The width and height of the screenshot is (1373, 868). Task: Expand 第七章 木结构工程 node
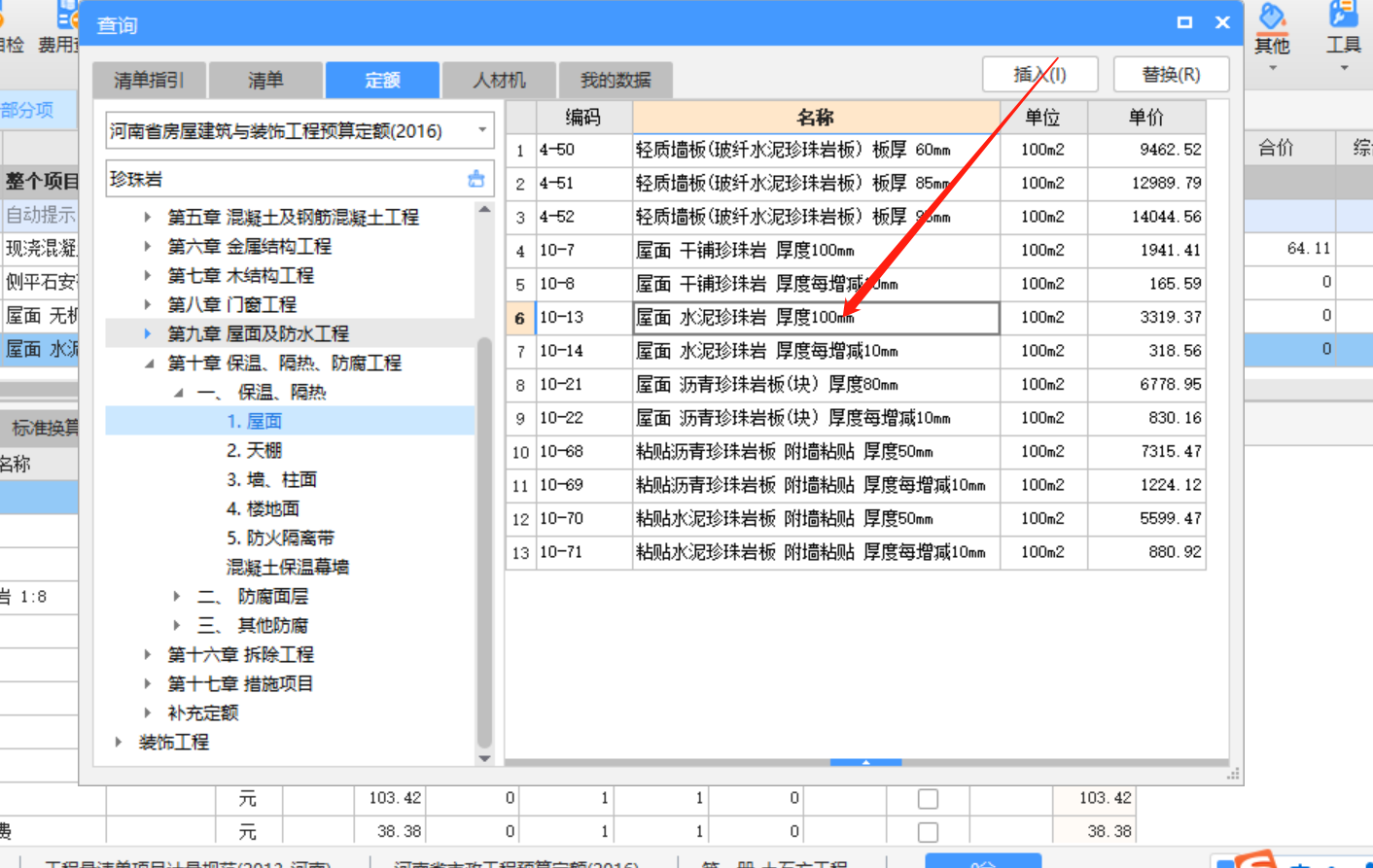pyautogui.click(x=147, y=275)
